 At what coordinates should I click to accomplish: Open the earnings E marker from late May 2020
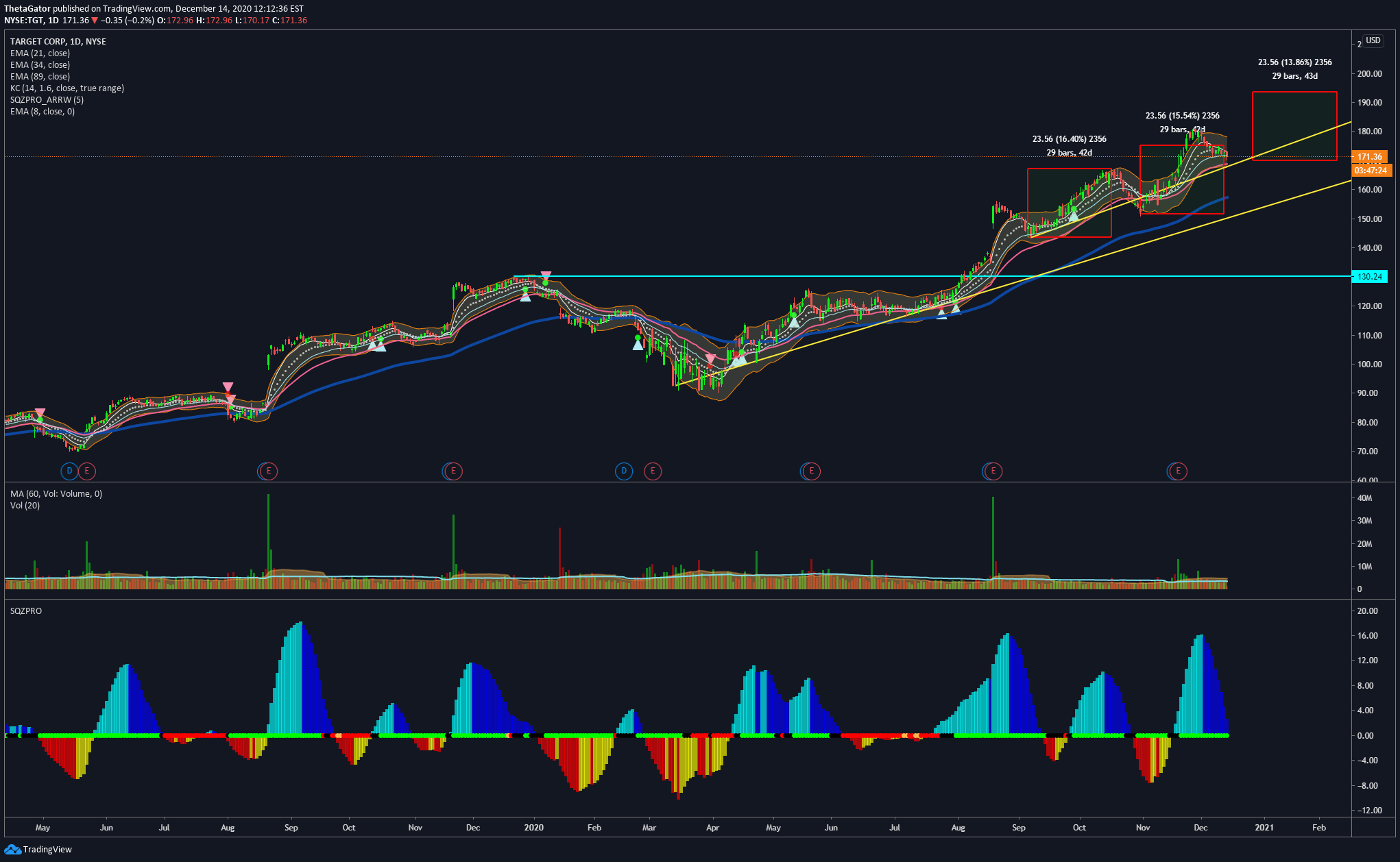point(811,471)
